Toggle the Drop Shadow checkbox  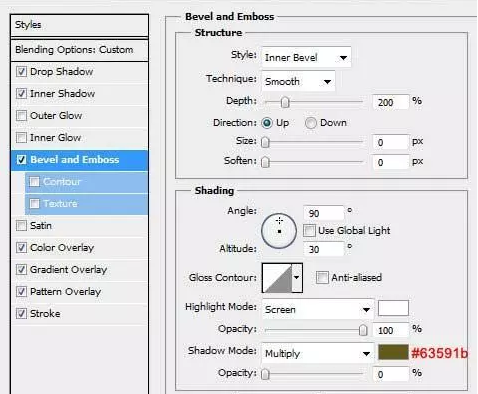[x=21, y=72]
